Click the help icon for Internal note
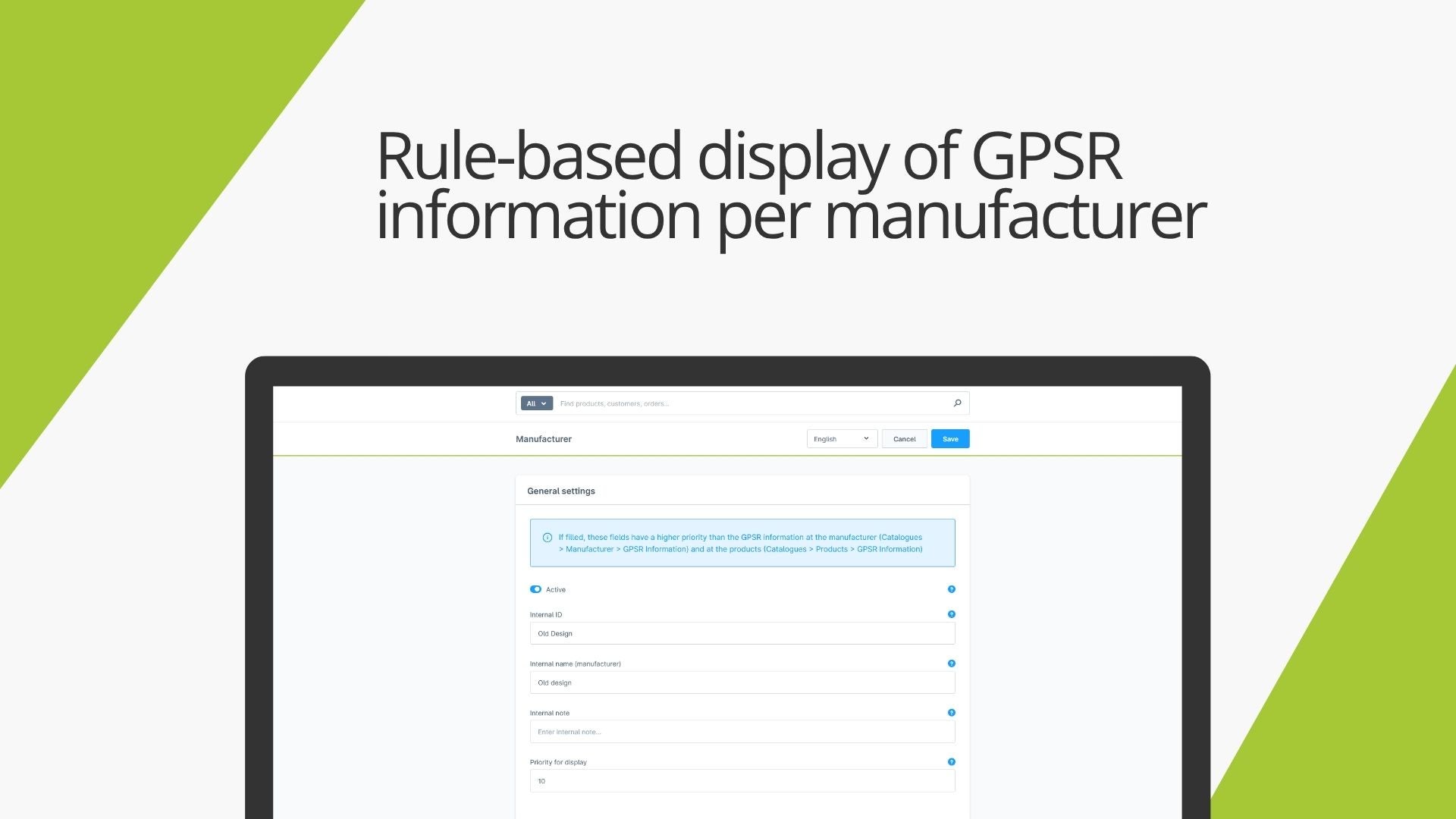Screen dimensions: 1456x819 click(951, 713)
